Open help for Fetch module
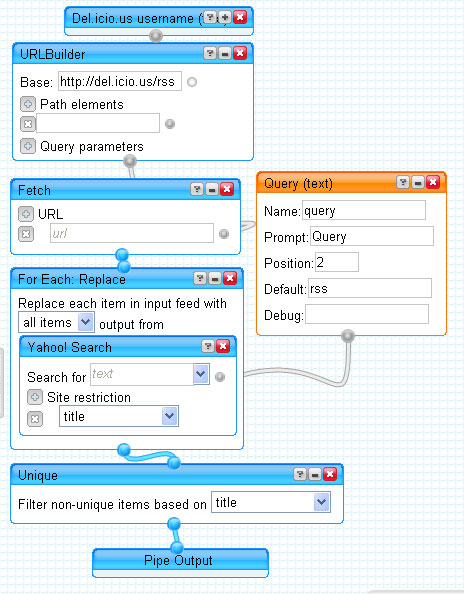This screenshot has height=594, width=464. point(197,189)
